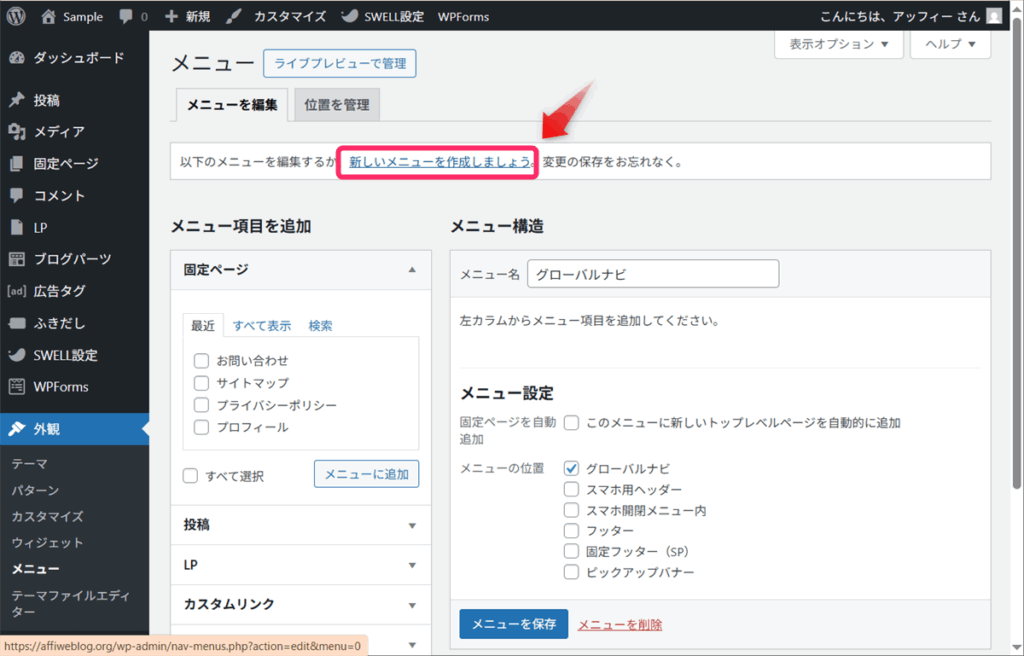1024x656 pixels.
Task: Open the Sample site home icon
Action: [48, 16]
